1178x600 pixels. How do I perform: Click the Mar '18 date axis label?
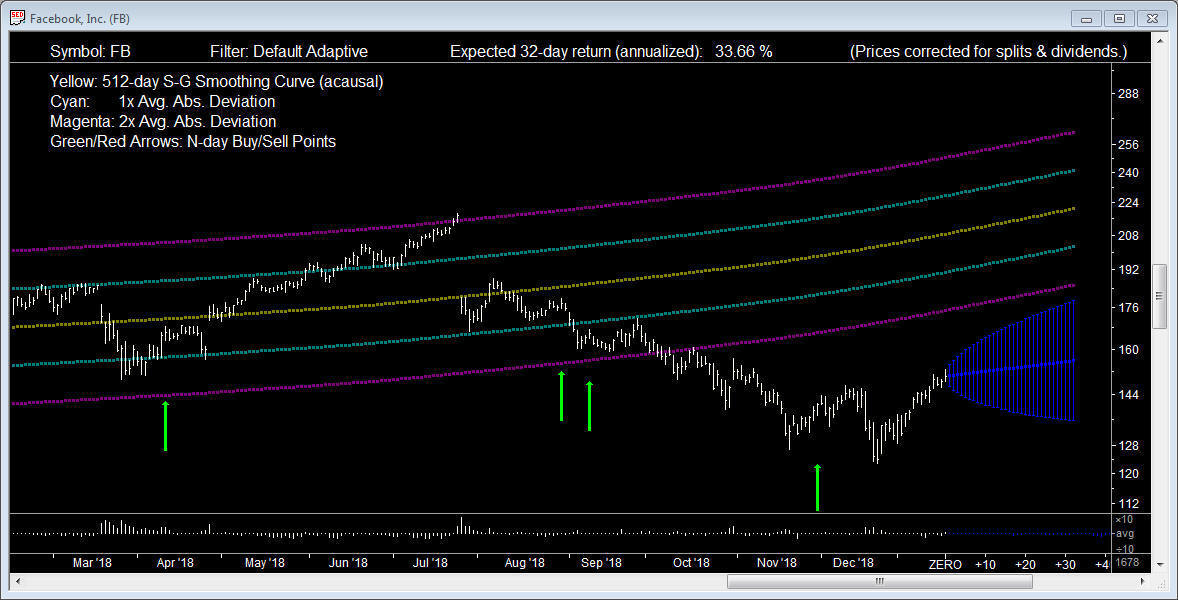coord(92,562)
